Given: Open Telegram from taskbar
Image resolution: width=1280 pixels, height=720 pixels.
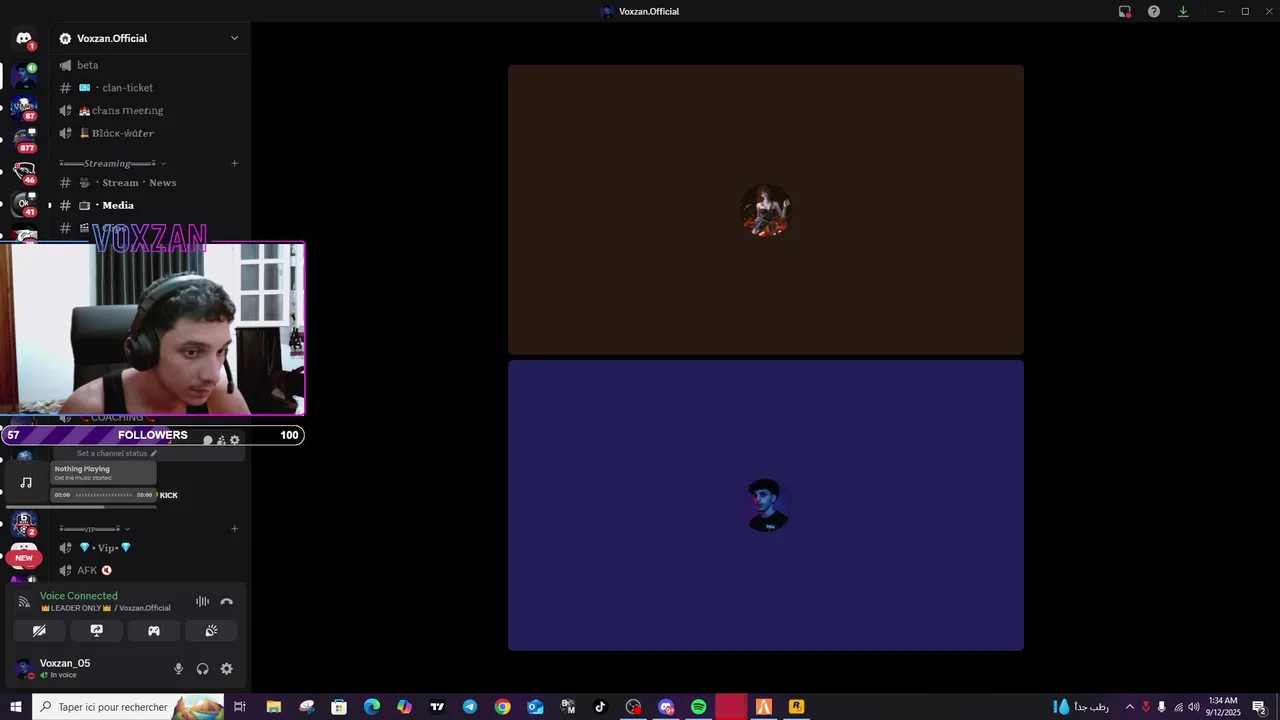Looking at the screenshot, I should (470, 707).
